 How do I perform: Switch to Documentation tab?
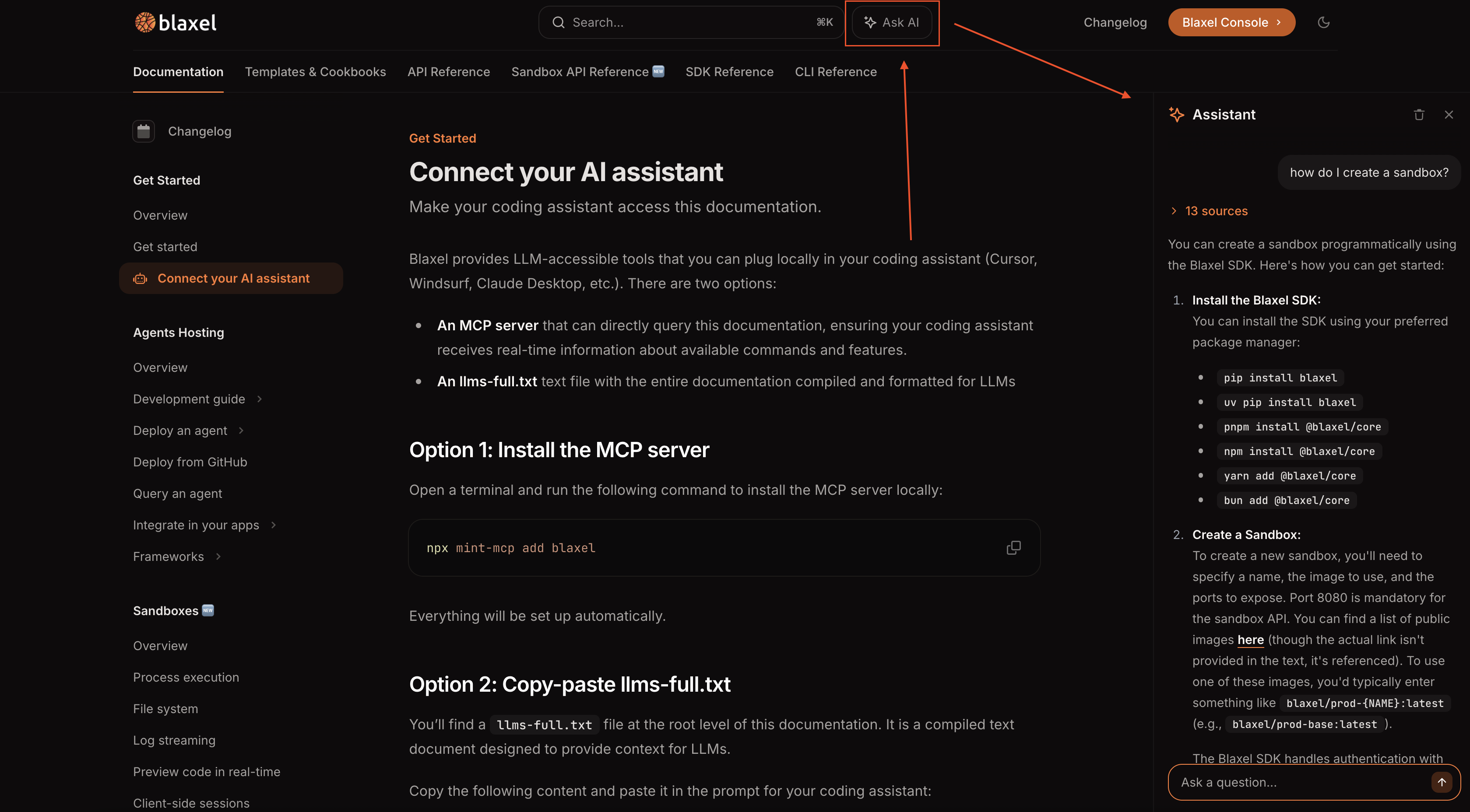(178, 72)
